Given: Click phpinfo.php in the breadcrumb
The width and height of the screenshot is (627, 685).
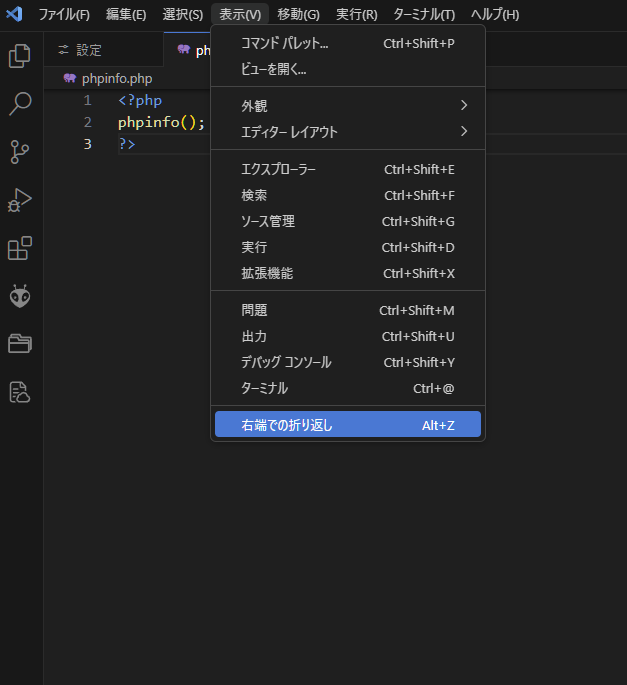Looking at the screenshot, I should tap(117, 79).
